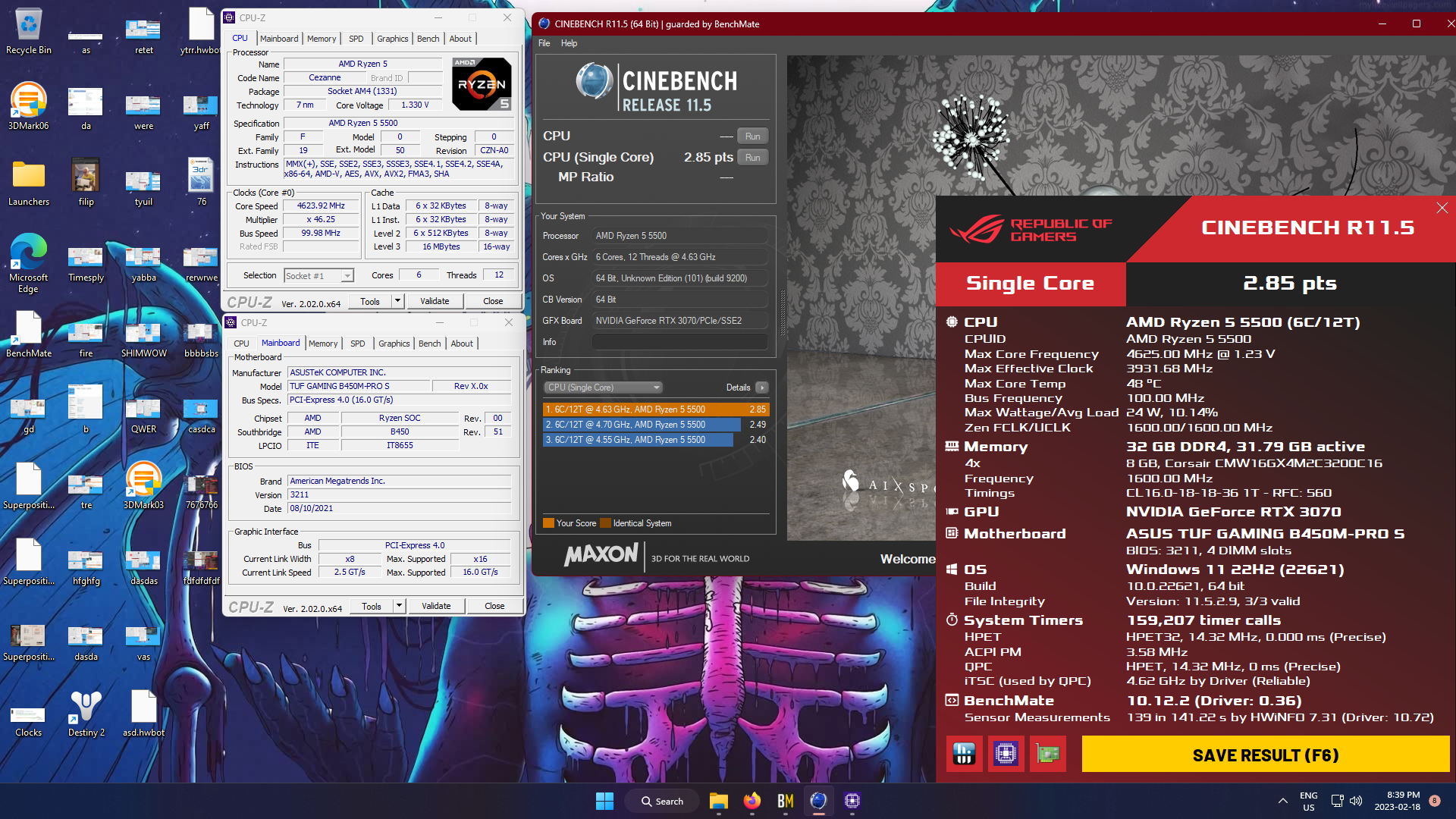Image resolution: width=1456 pixels, height=819 pixels.
Task: Expand Tools dropdown arrow in bottom CPU-Z
Action: pyautogui.click(x=398, y=606)
